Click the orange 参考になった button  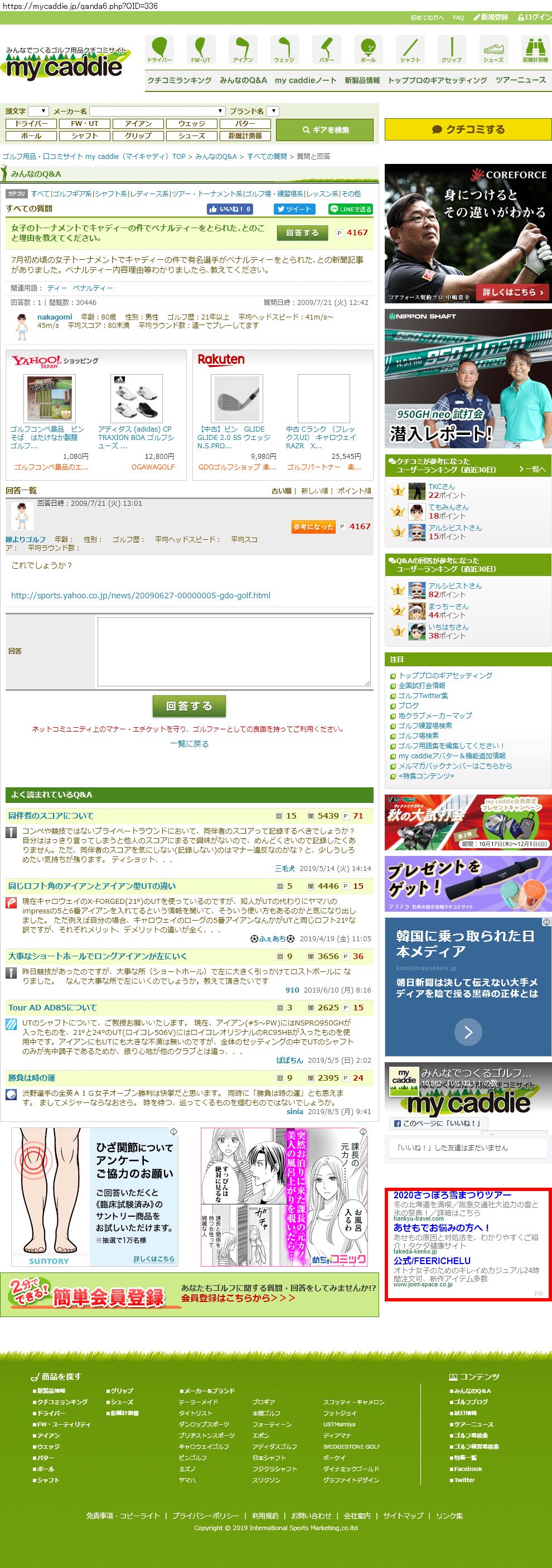(313, 526)
